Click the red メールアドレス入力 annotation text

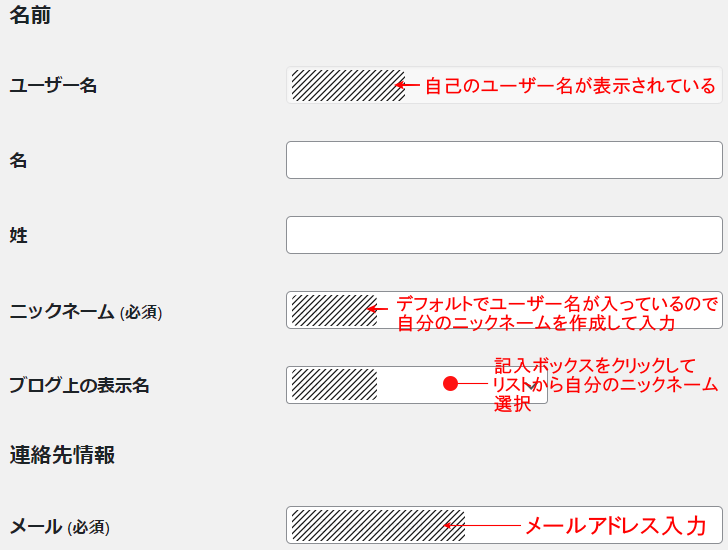pos(615,525)
